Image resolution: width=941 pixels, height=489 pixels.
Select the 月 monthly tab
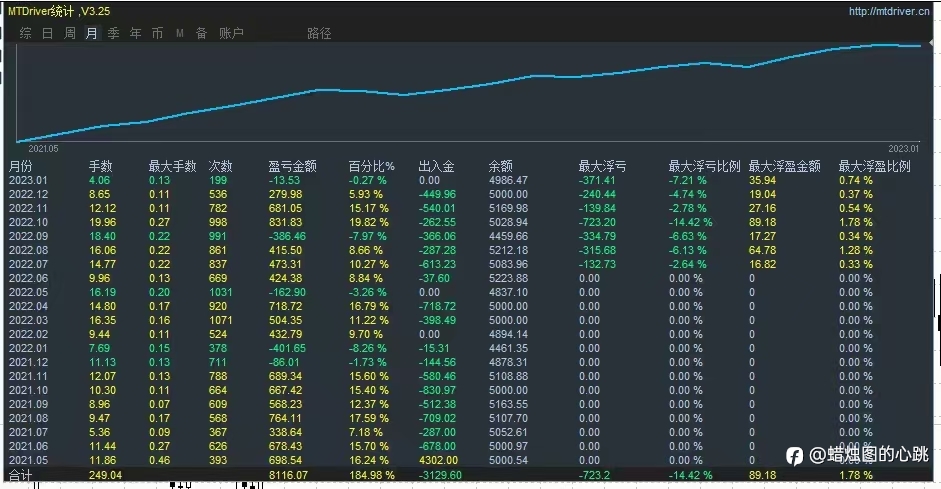click(x=91, y=33)
